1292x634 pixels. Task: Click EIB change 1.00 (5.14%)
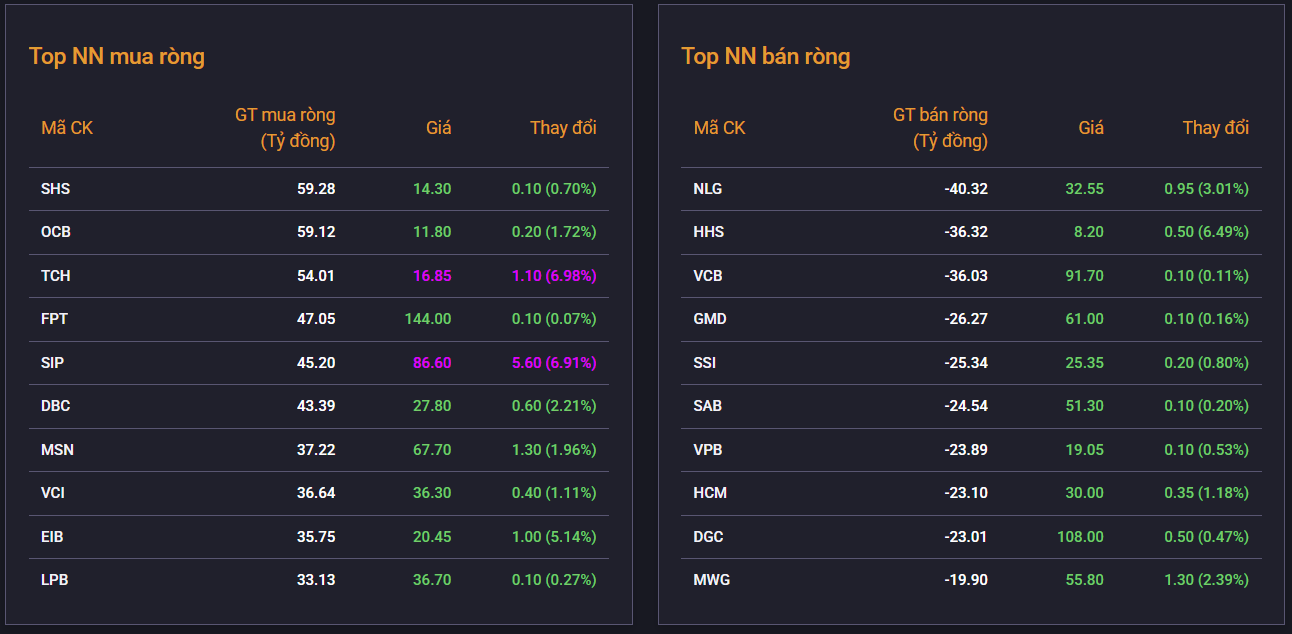click(x=554, y=536)
